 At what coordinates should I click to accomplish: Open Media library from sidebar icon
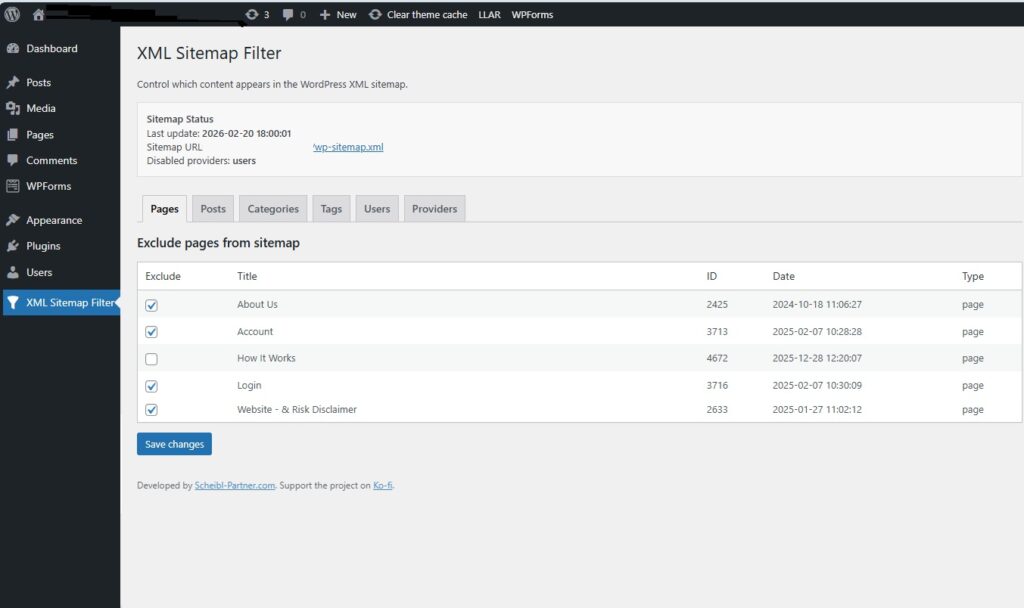coord(13,108)
